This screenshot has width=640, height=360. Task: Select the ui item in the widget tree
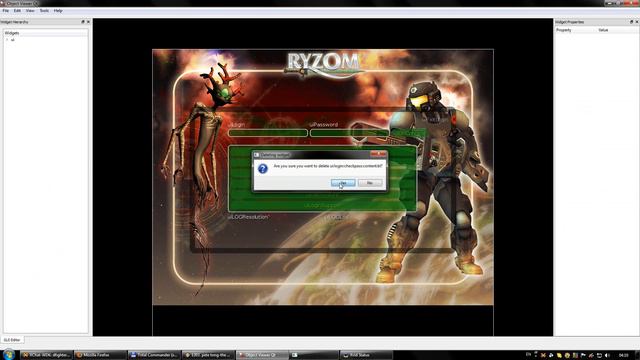pos(13,40)
